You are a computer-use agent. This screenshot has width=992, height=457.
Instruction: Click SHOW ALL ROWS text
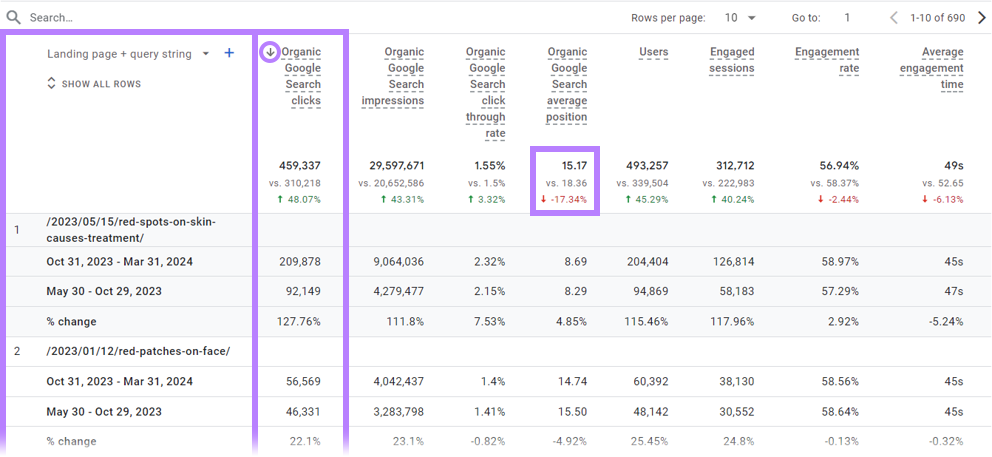(x=101, y=84)
